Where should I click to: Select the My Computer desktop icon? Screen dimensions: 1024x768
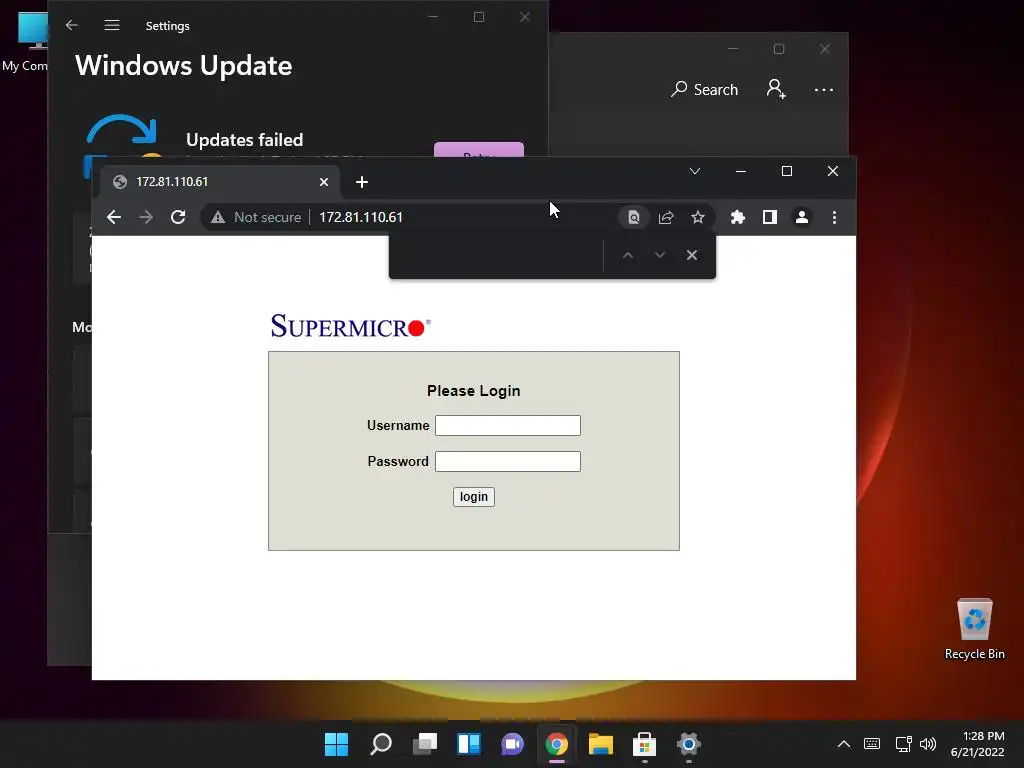click(x=25, y=42)
